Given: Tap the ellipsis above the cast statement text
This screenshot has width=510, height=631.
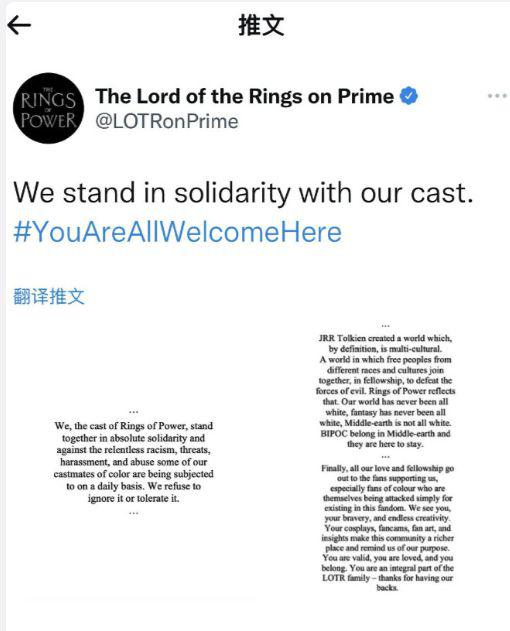Looking at the screenshot, I should 134,412.
